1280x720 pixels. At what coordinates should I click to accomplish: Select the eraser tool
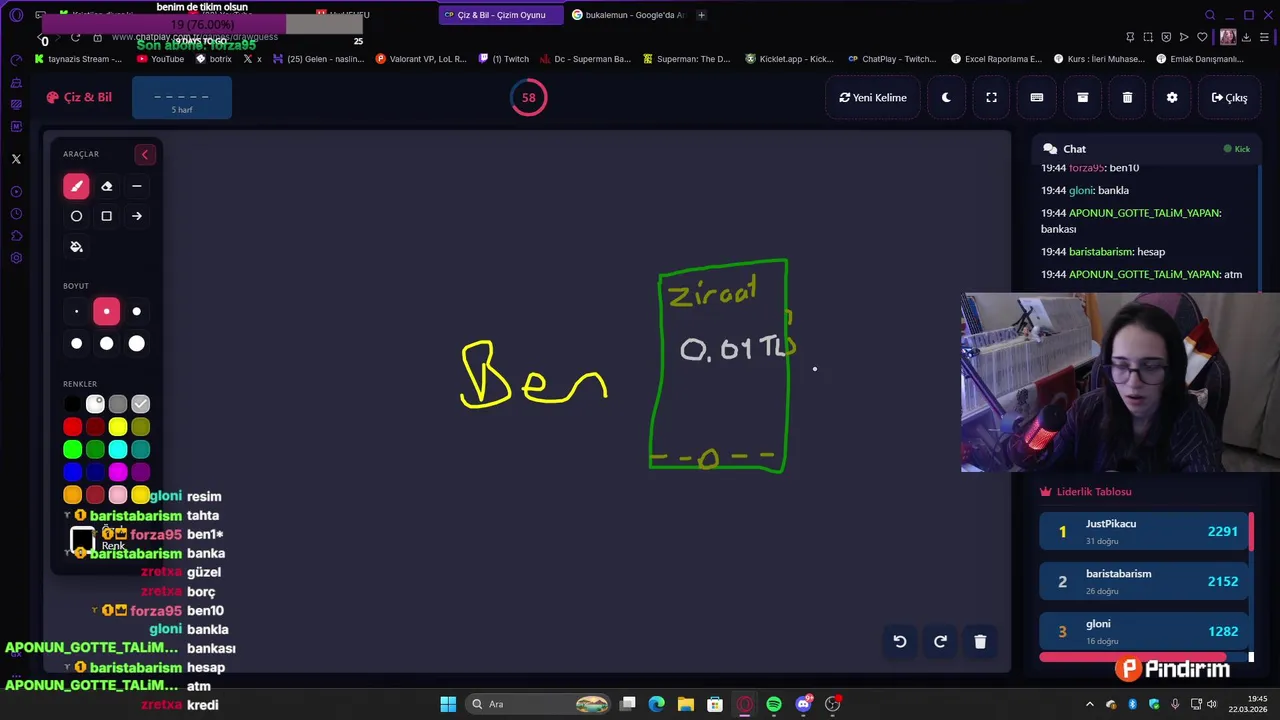pos(107,186)
